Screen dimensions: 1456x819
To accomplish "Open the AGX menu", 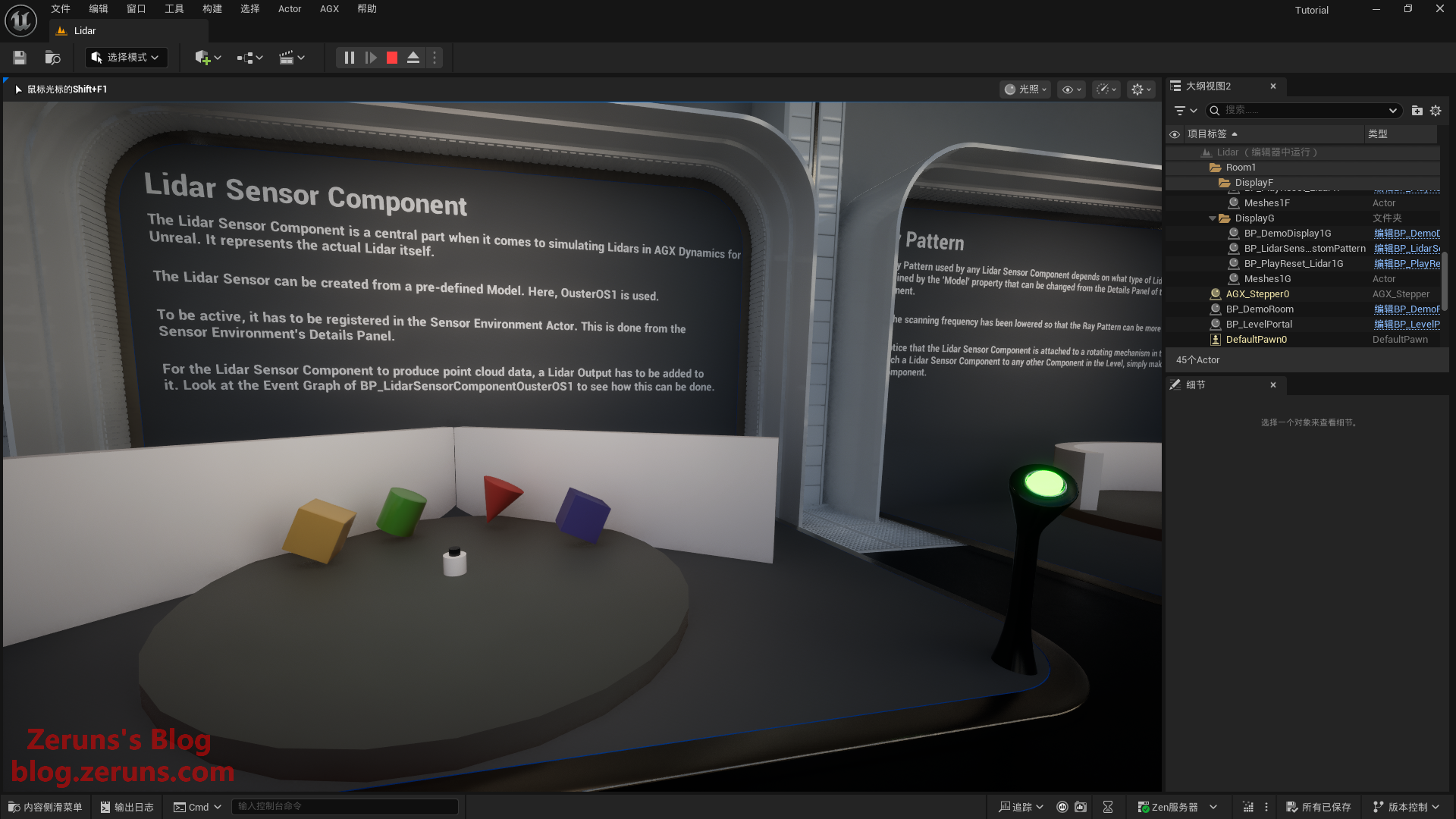I will pyautogui.click(x=329, y=9).
